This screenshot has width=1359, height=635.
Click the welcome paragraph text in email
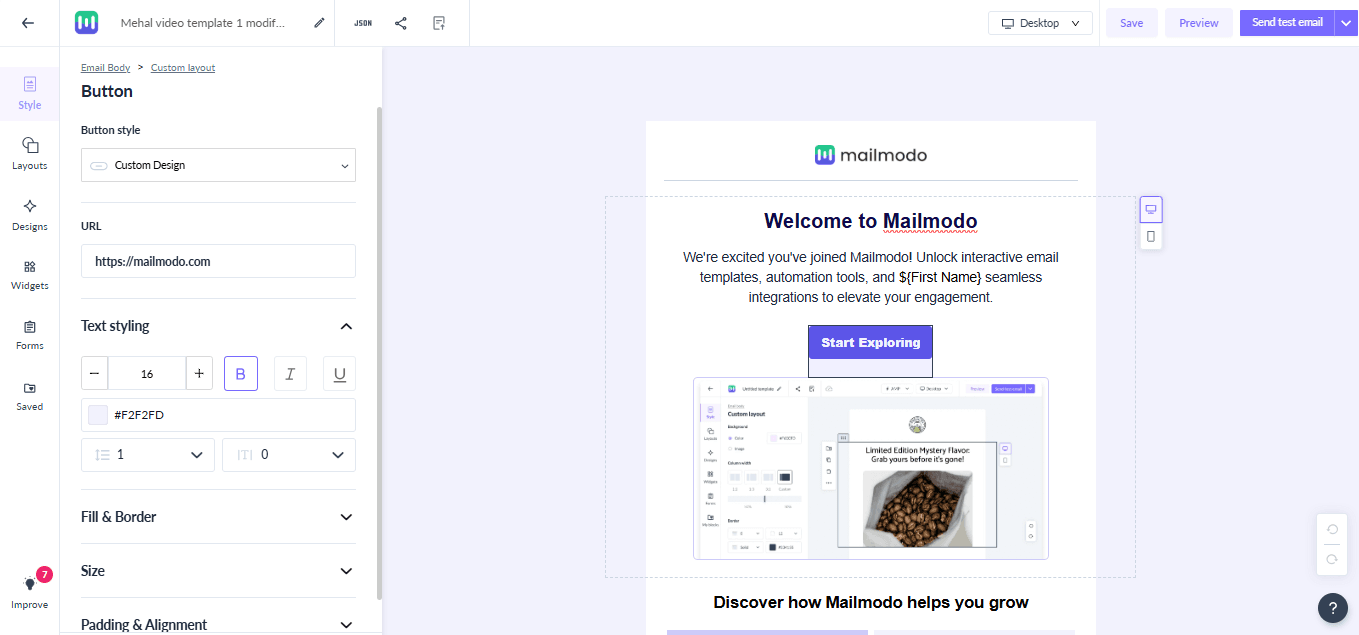[x=871, y=277]
